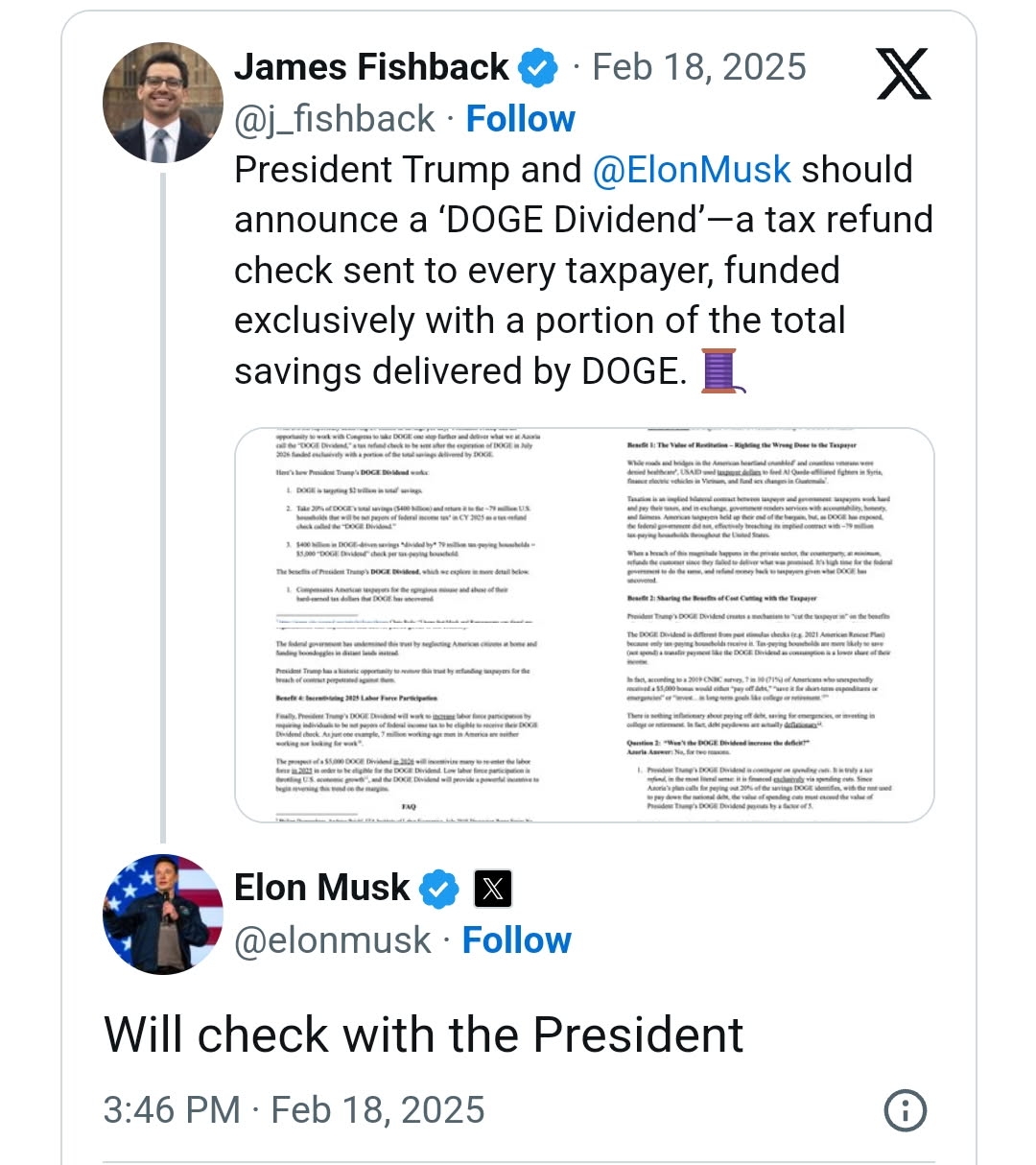Follow the @elonmusk account
The width and height of the screenshot is (1036, 1165).
516,940
